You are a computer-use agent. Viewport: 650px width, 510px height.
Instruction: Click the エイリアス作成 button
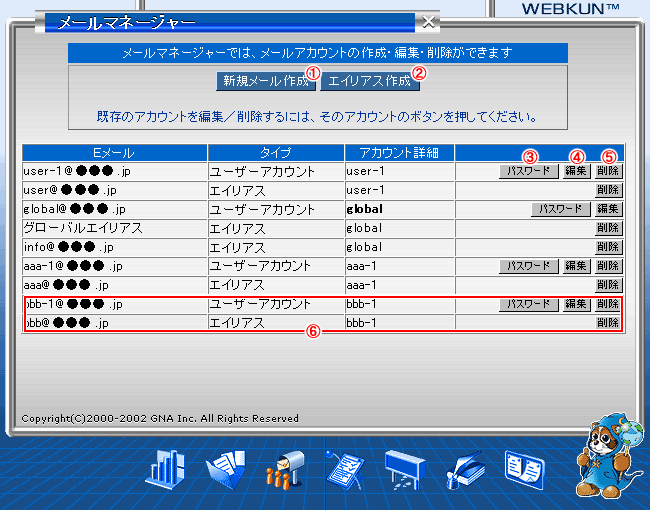tap(369, 81)
